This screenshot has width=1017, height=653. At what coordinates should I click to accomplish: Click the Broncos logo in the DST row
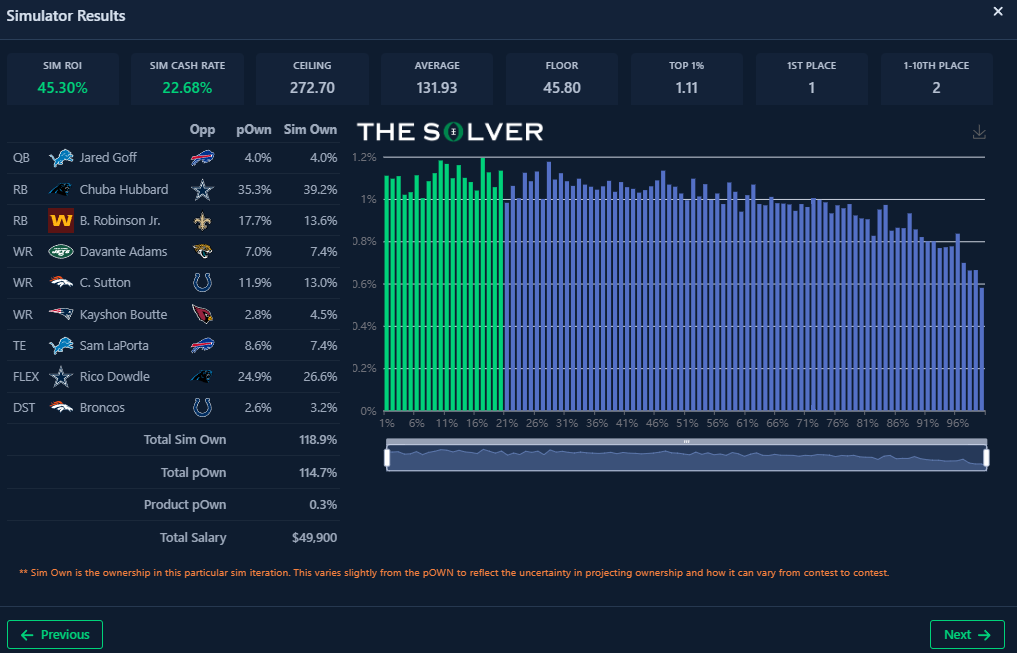(61, 408)
